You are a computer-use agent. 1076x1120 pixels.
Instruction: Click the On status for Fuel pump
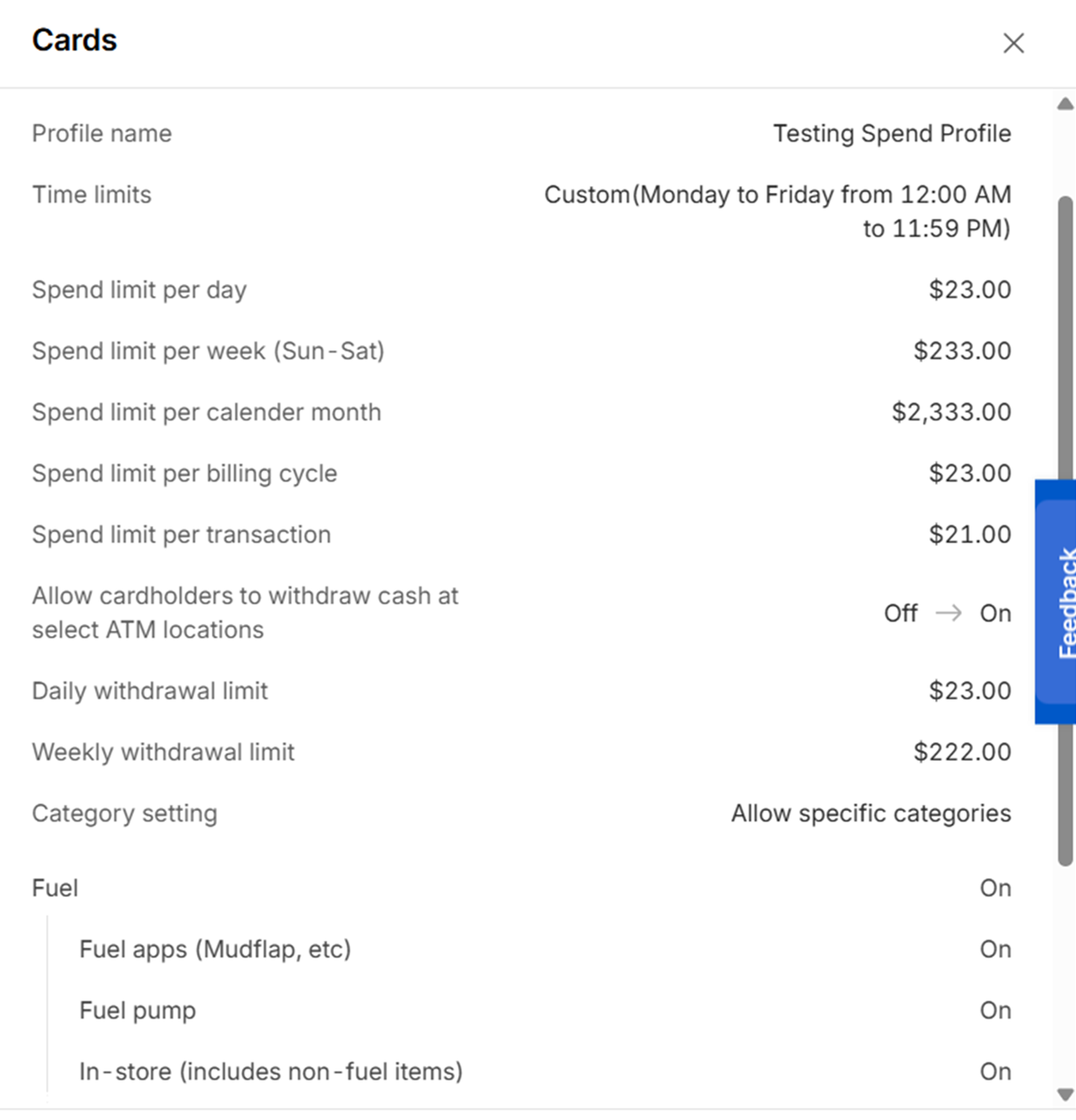[996, 1010]
